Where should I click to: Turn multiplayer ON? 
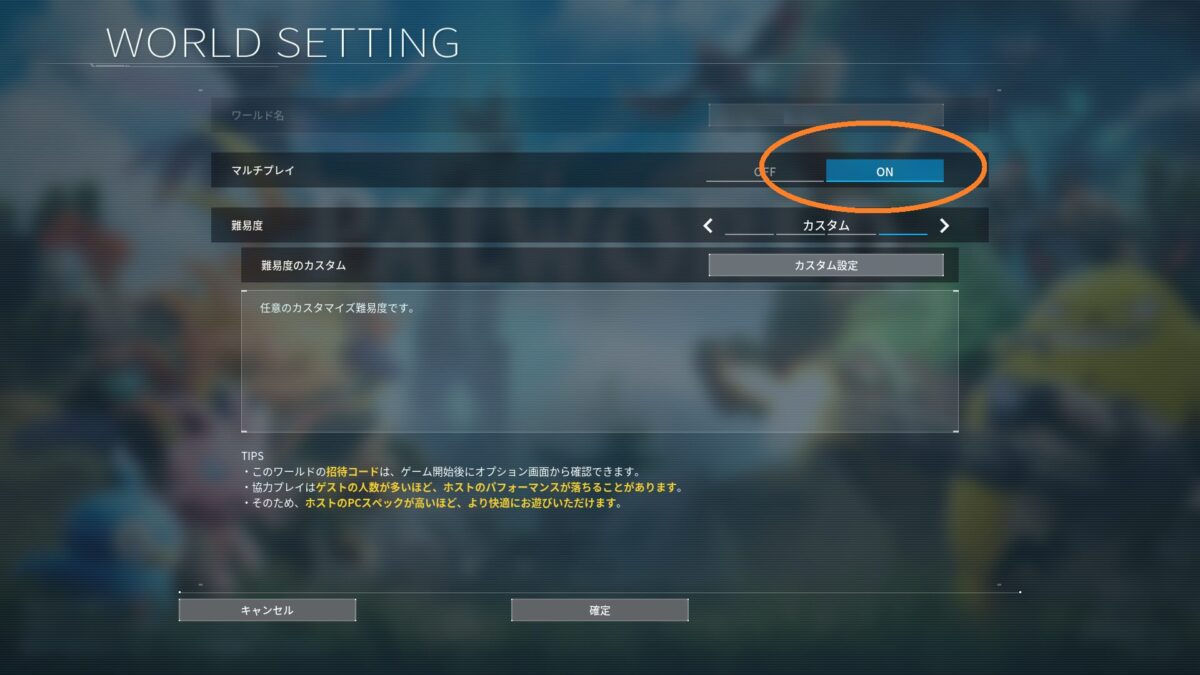coord(885,171)
